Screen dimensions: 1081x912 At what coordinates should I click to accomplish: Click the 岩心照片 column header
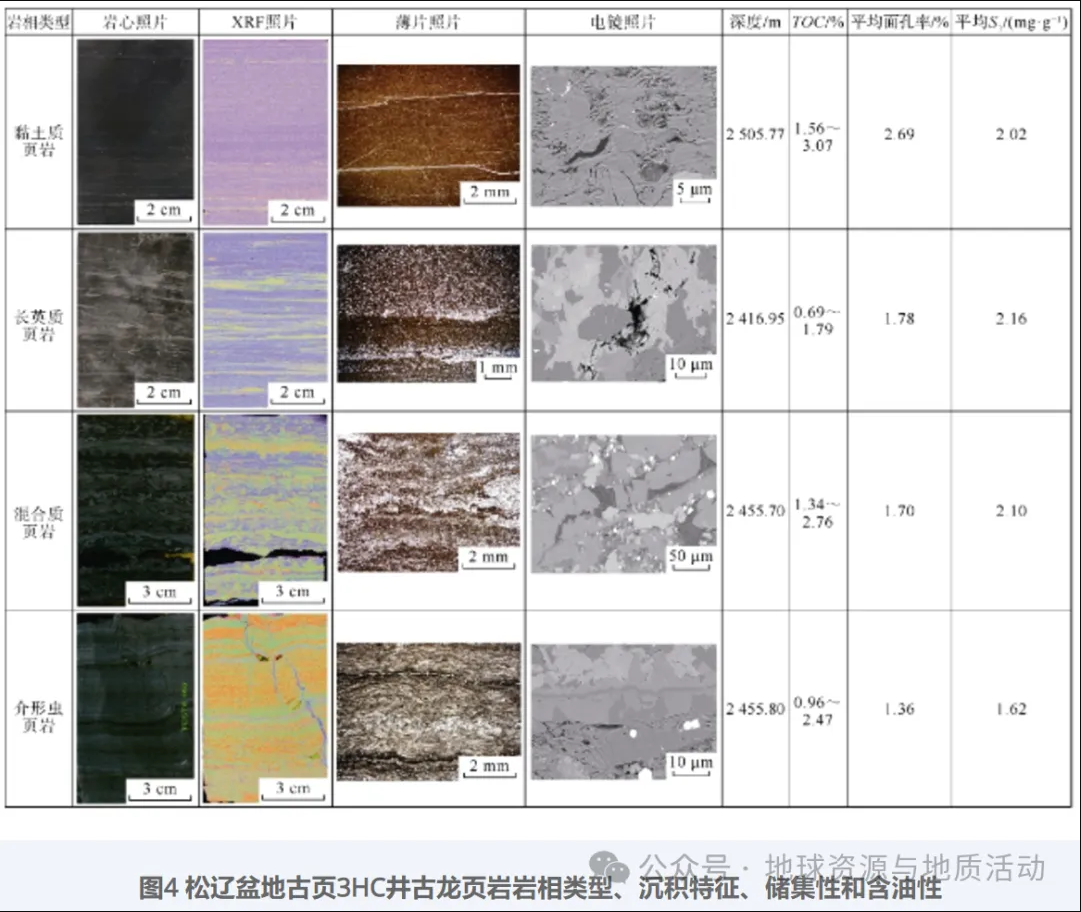135,22
